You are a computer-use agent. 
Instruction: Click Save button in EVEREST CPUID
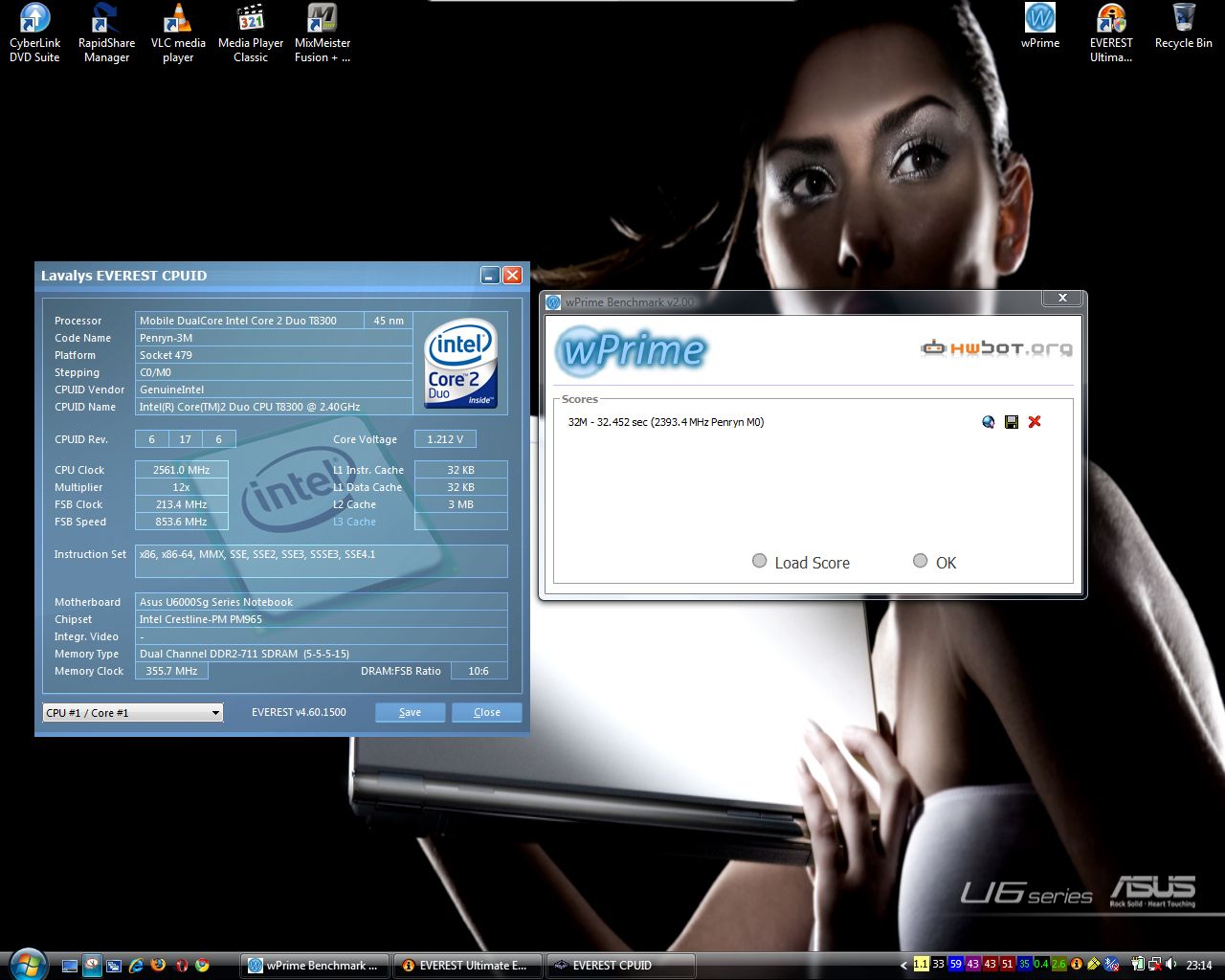410,712
